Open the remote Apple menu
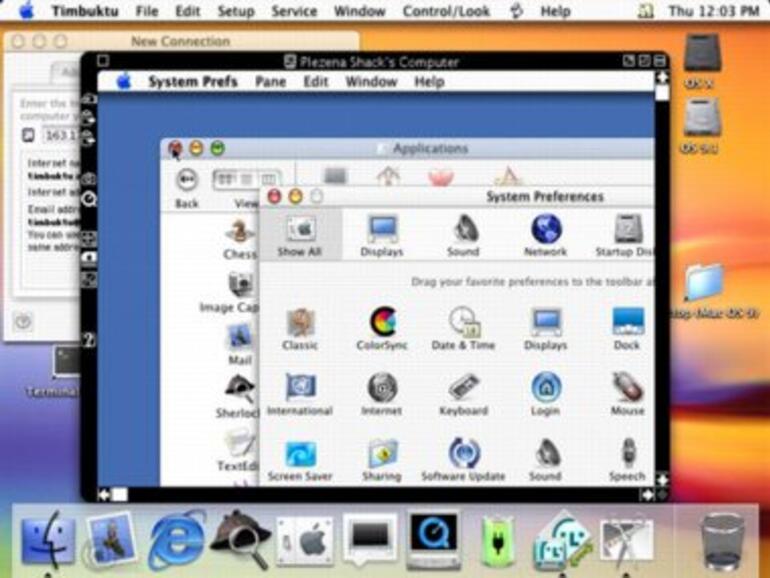The image size is (770, 578). pos(124,82)
